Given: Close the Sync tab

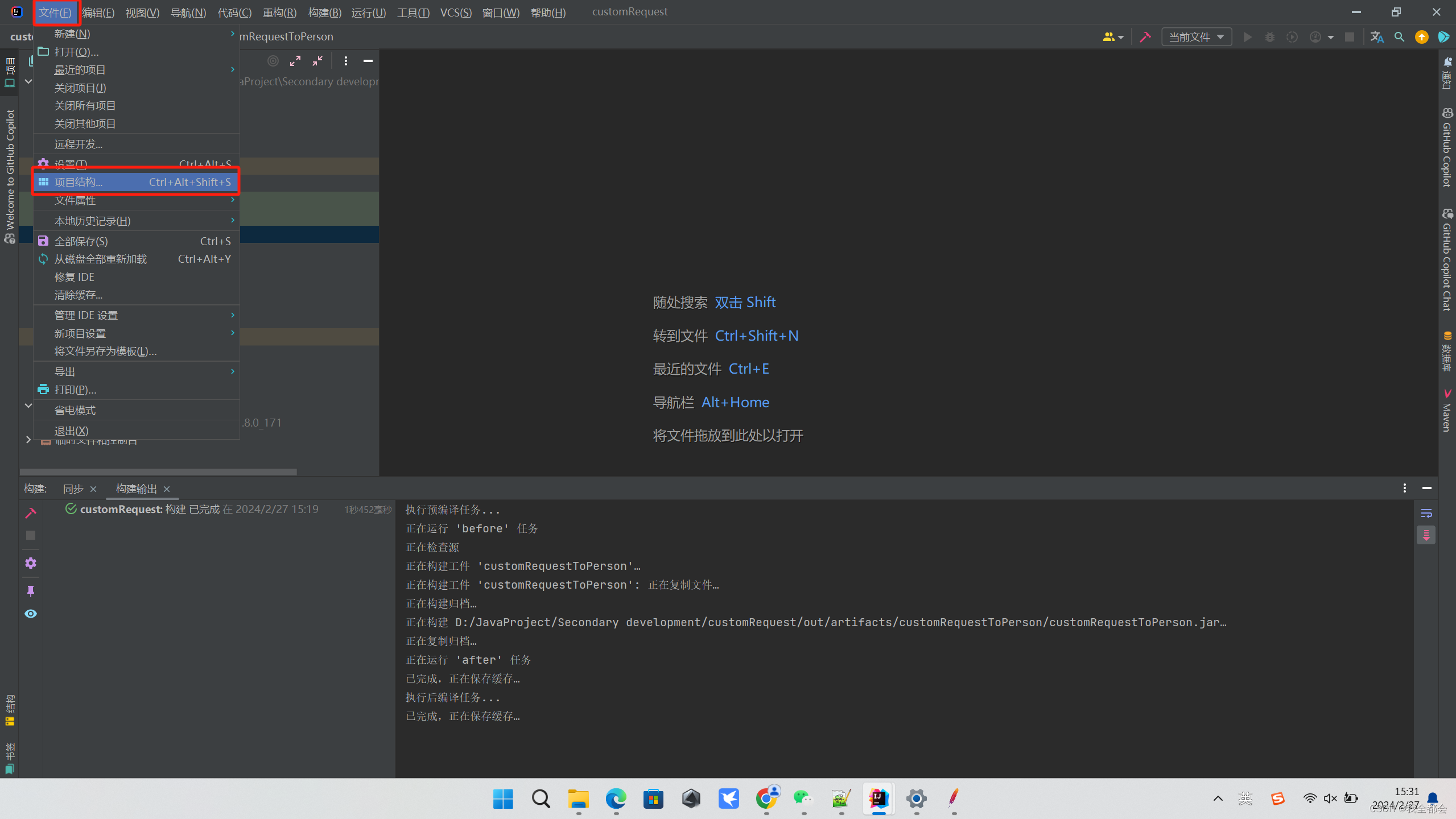Looking at the screenshot, I should (x=93, y=489).
